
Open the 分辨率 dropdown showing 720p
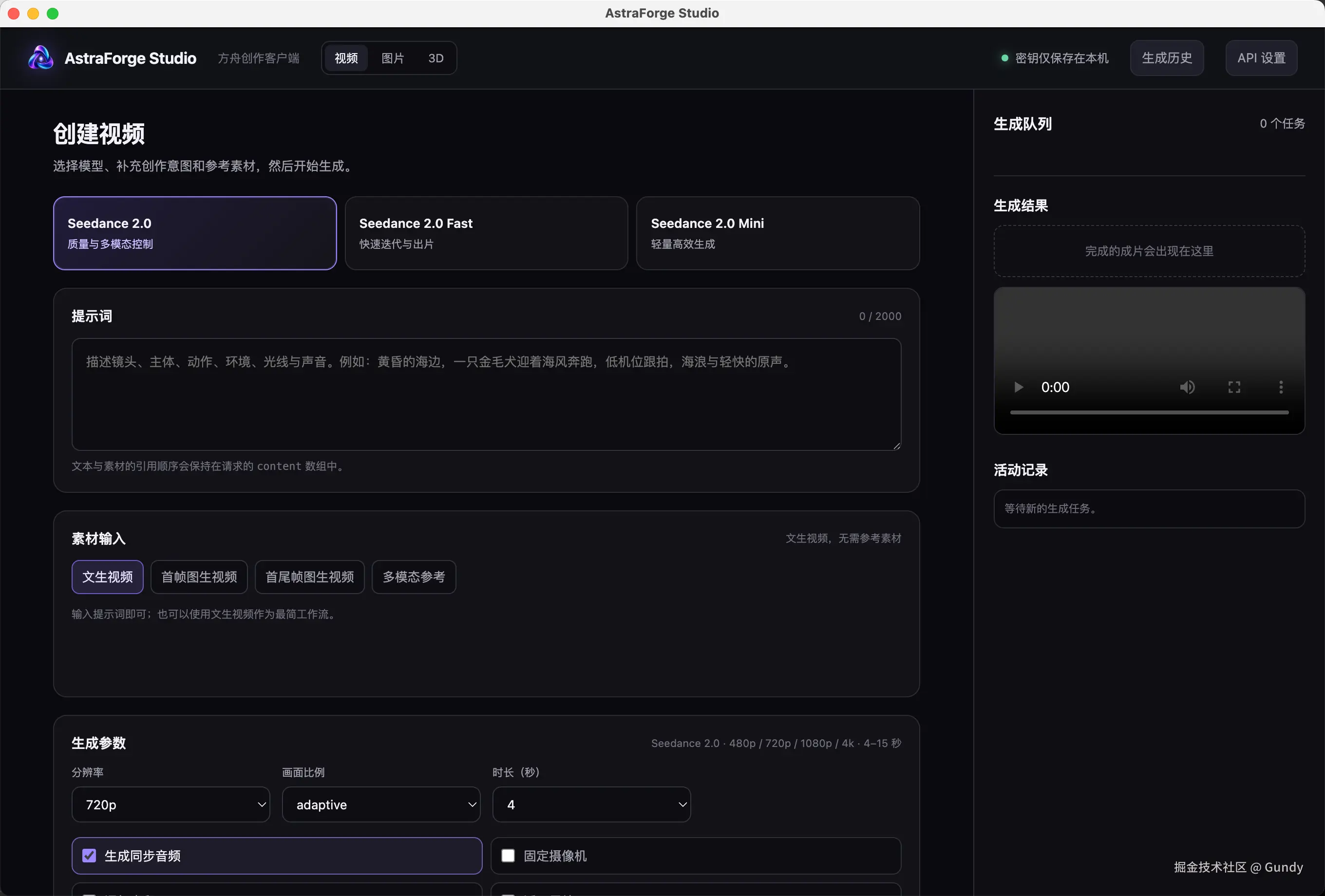(170, 804)
